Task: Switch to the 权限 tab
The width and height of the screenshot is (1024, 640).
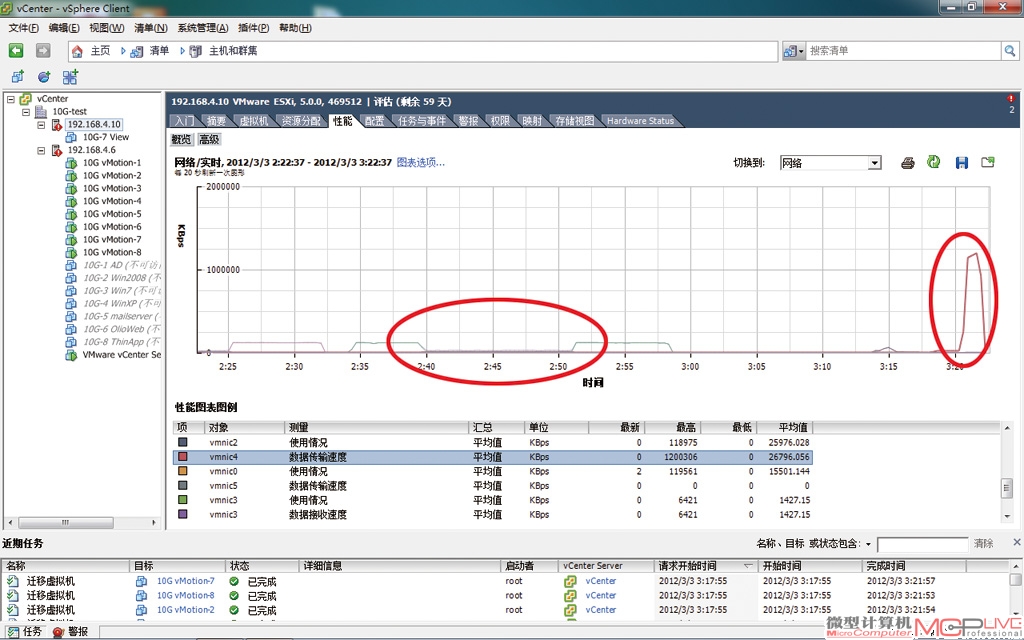Action: pyautogui.click(x=500, y=121)
